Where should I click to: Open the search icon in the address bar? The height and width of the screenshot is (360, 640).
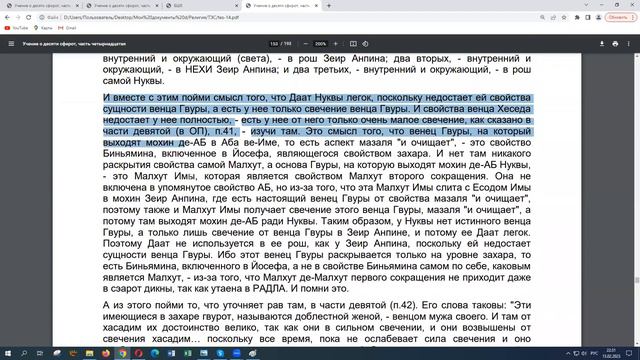(x=542, y=18)
